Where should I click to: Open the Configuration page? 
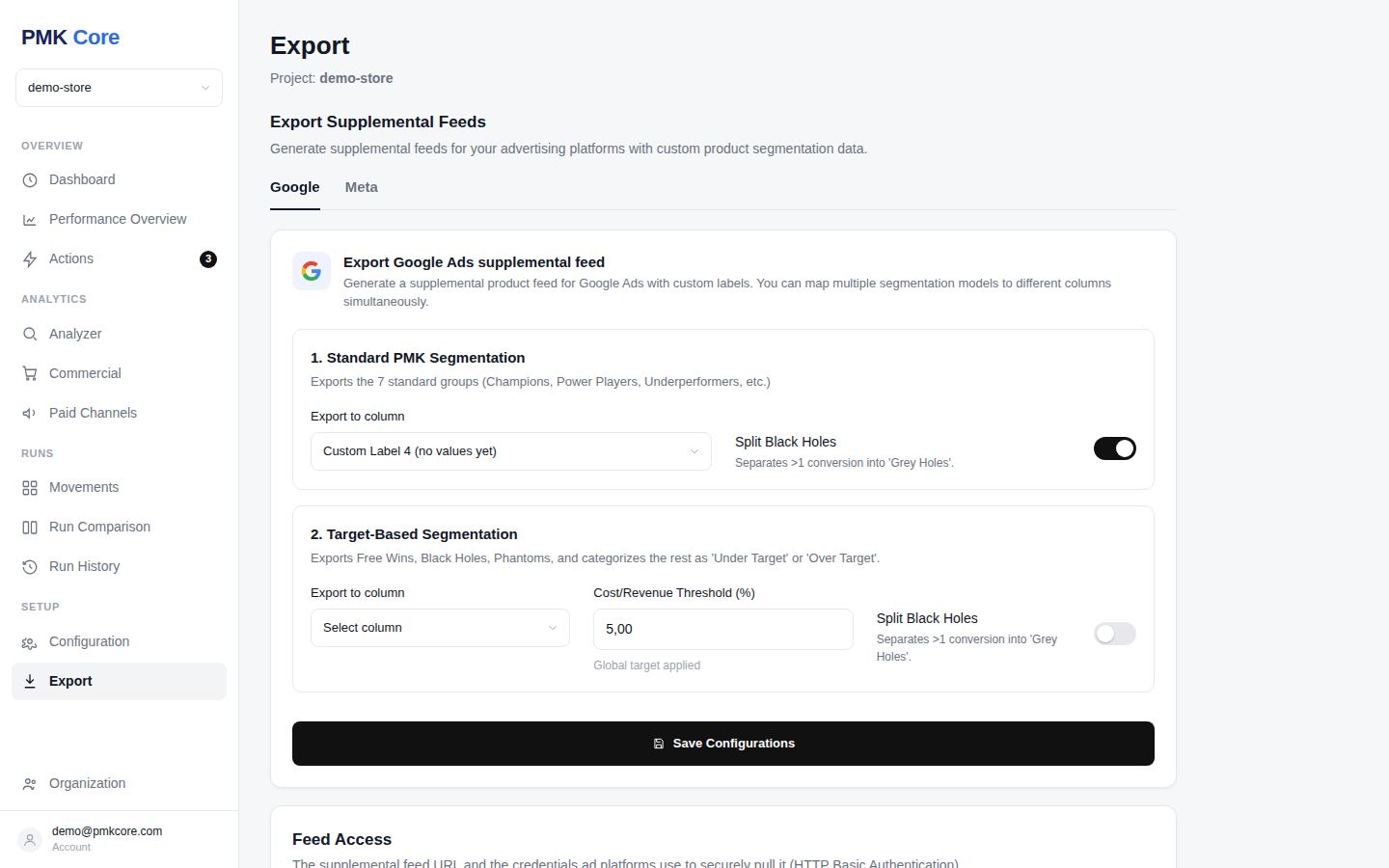click(119, 642)
